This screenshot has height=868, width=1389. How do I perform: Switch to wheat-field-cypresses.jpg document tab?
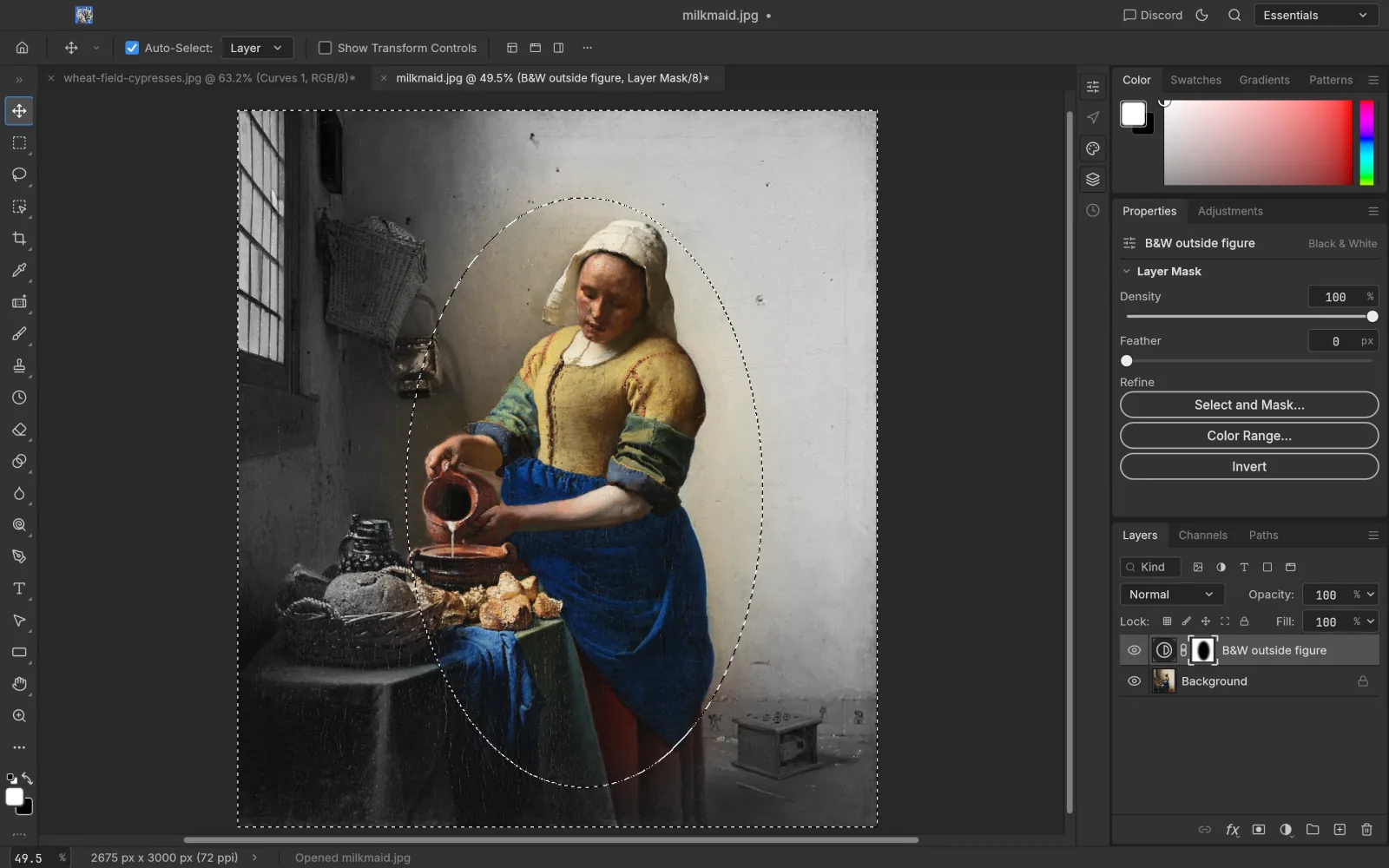pyautogui.click(x=209, y=78)
